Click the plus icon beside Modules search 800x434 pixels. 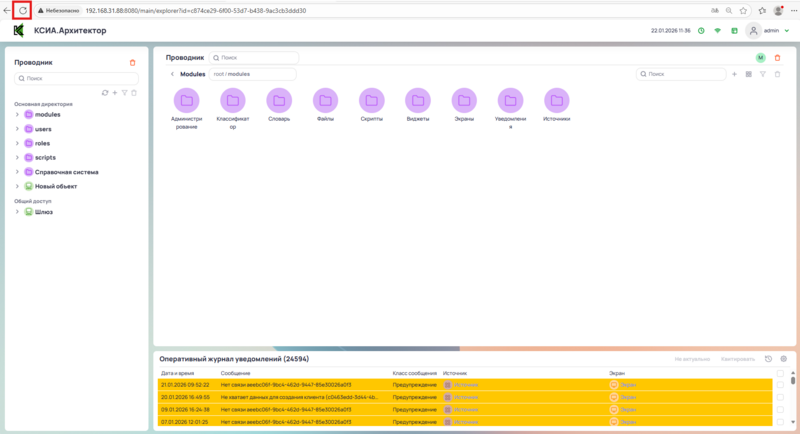coord(735,74)
